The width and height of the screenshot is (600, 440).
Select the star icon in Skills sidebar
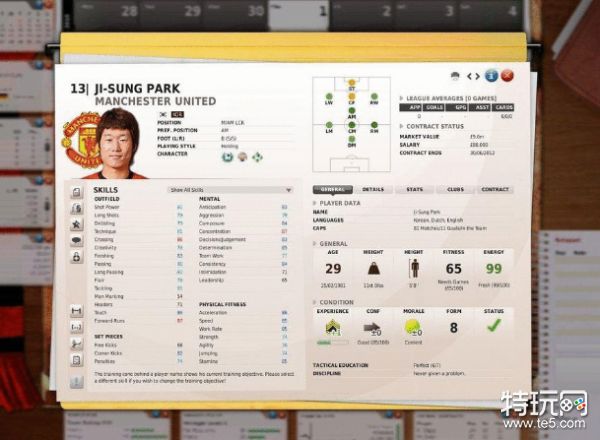(77, 225)
